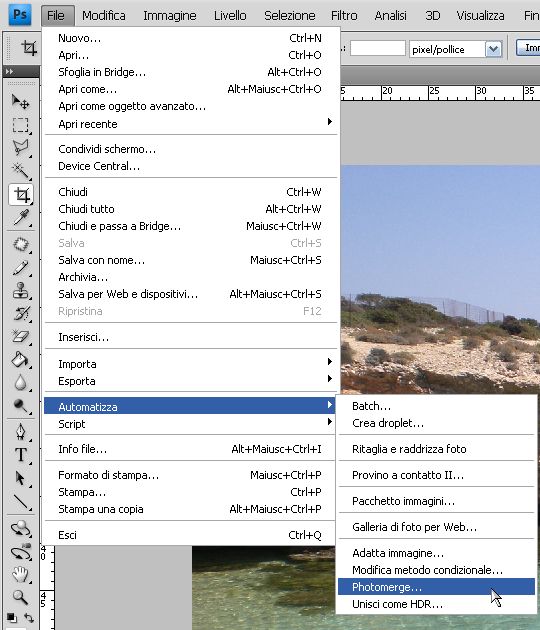Viewport: 540px width, 630px height.
Task: Open the 3D menu
Action: pyautogui.click(x=433, y=16)
